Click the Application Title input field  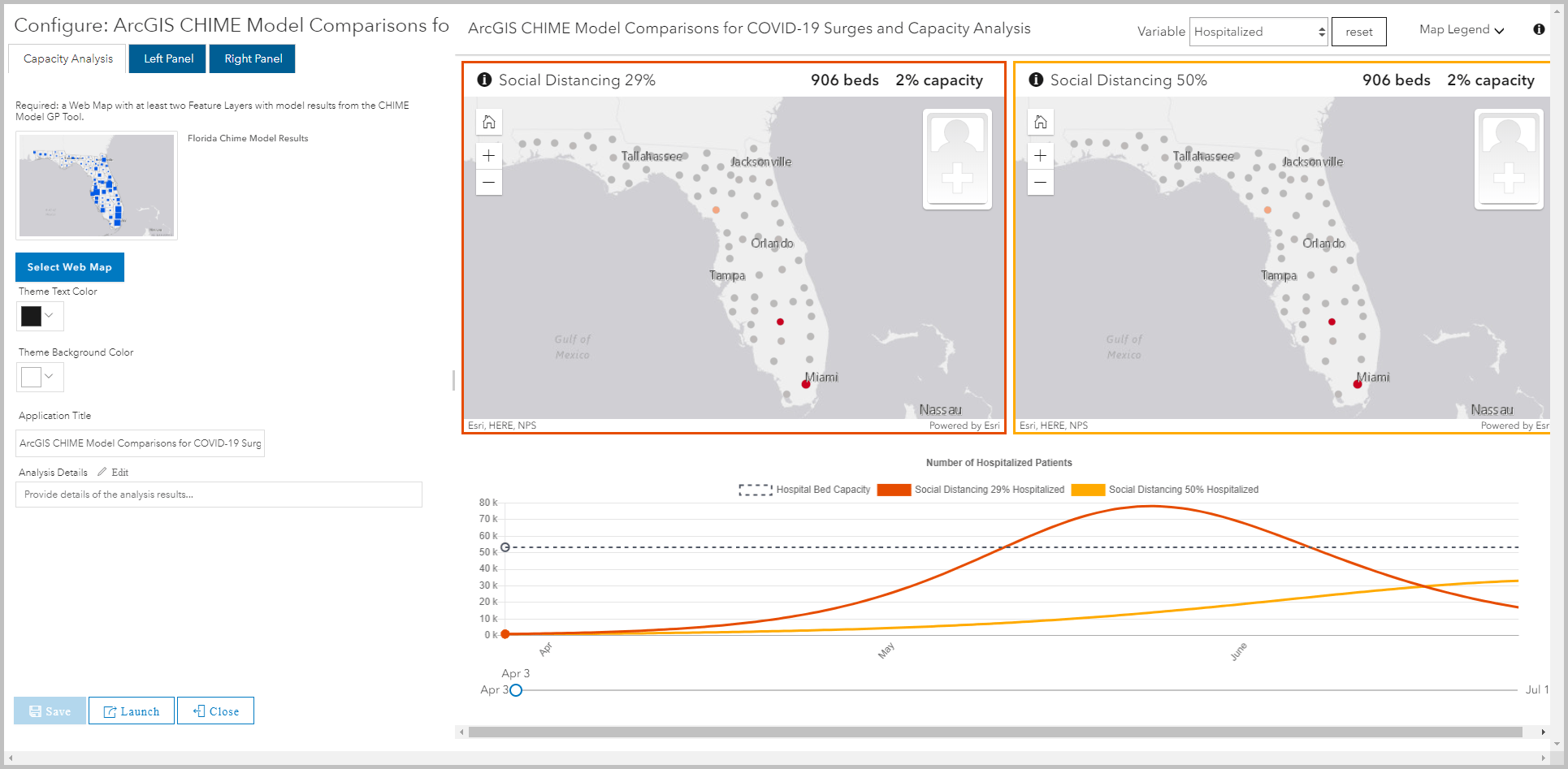point(140,443)
